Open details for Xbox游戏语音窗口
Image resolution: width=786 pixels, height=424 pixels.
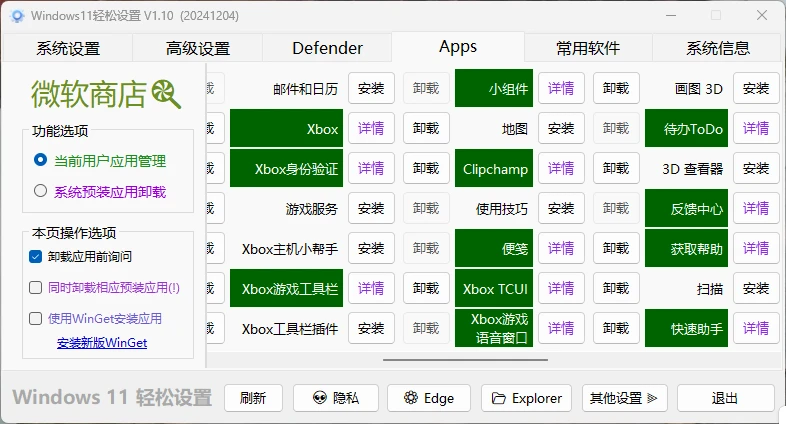tap(561, 329)
